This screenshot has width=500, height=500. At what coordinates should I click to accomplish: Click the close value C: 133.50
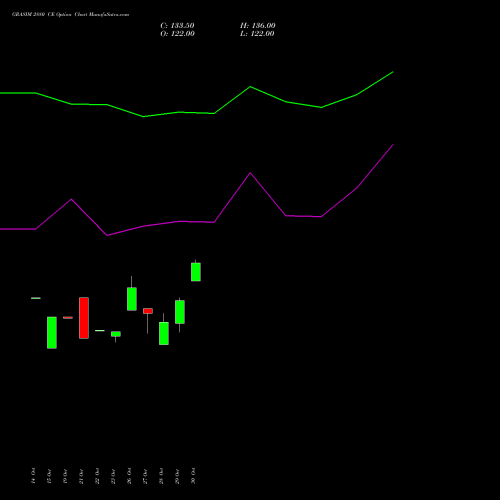(x=177, y=26)
